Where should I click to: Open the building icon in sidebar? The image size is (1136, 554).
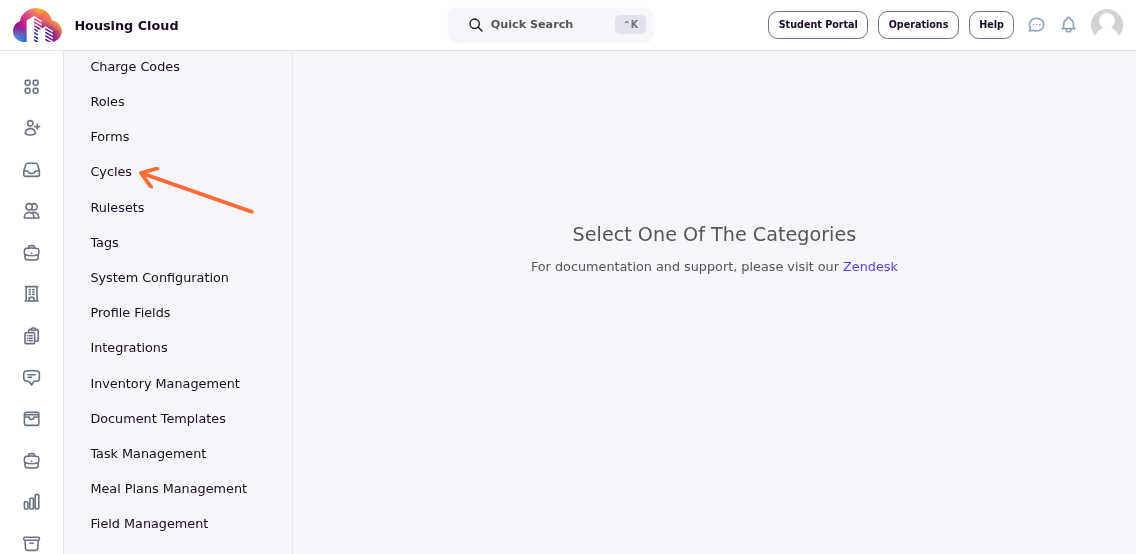31,294
